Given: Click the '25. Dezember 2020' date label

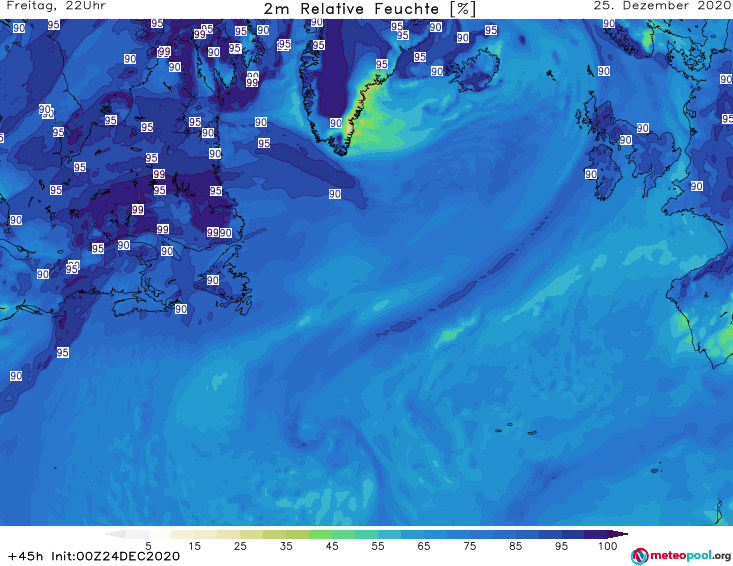Looking at the screenshot, I should (662, 6).
